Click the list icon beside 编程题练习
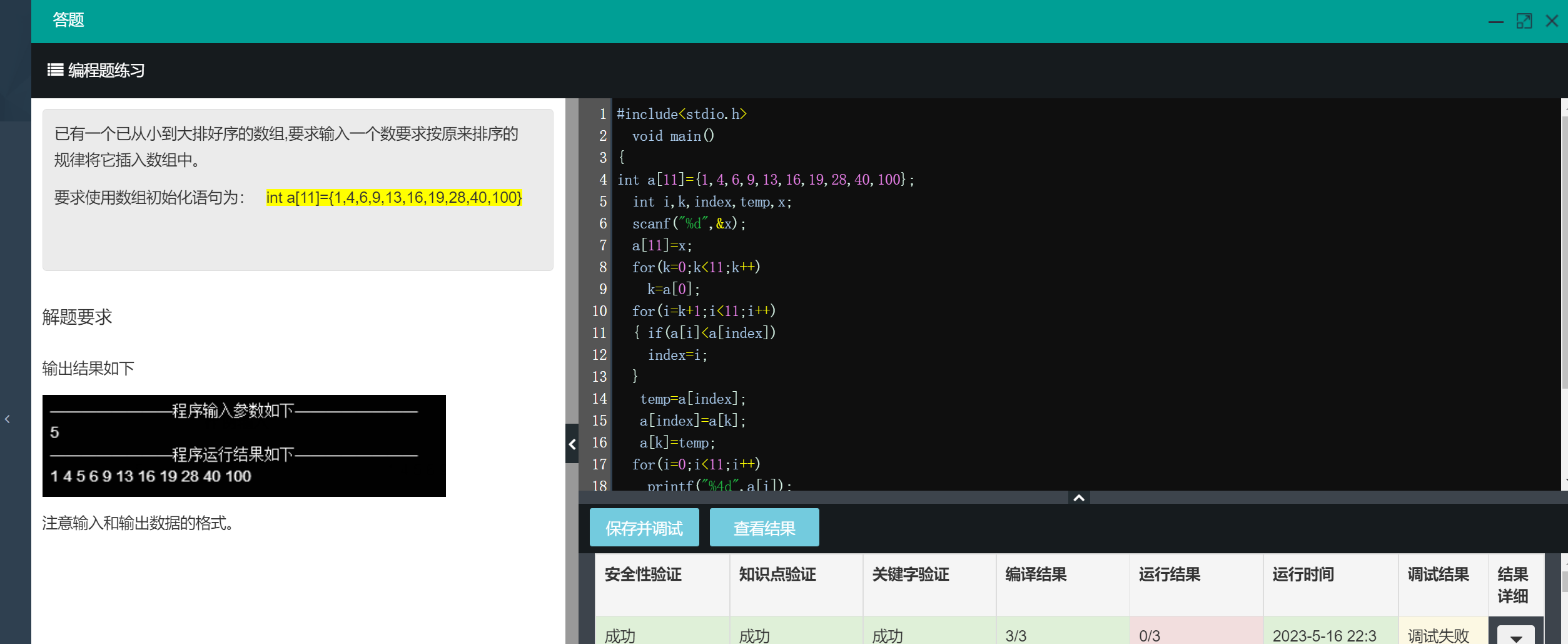 click(55, 70)
